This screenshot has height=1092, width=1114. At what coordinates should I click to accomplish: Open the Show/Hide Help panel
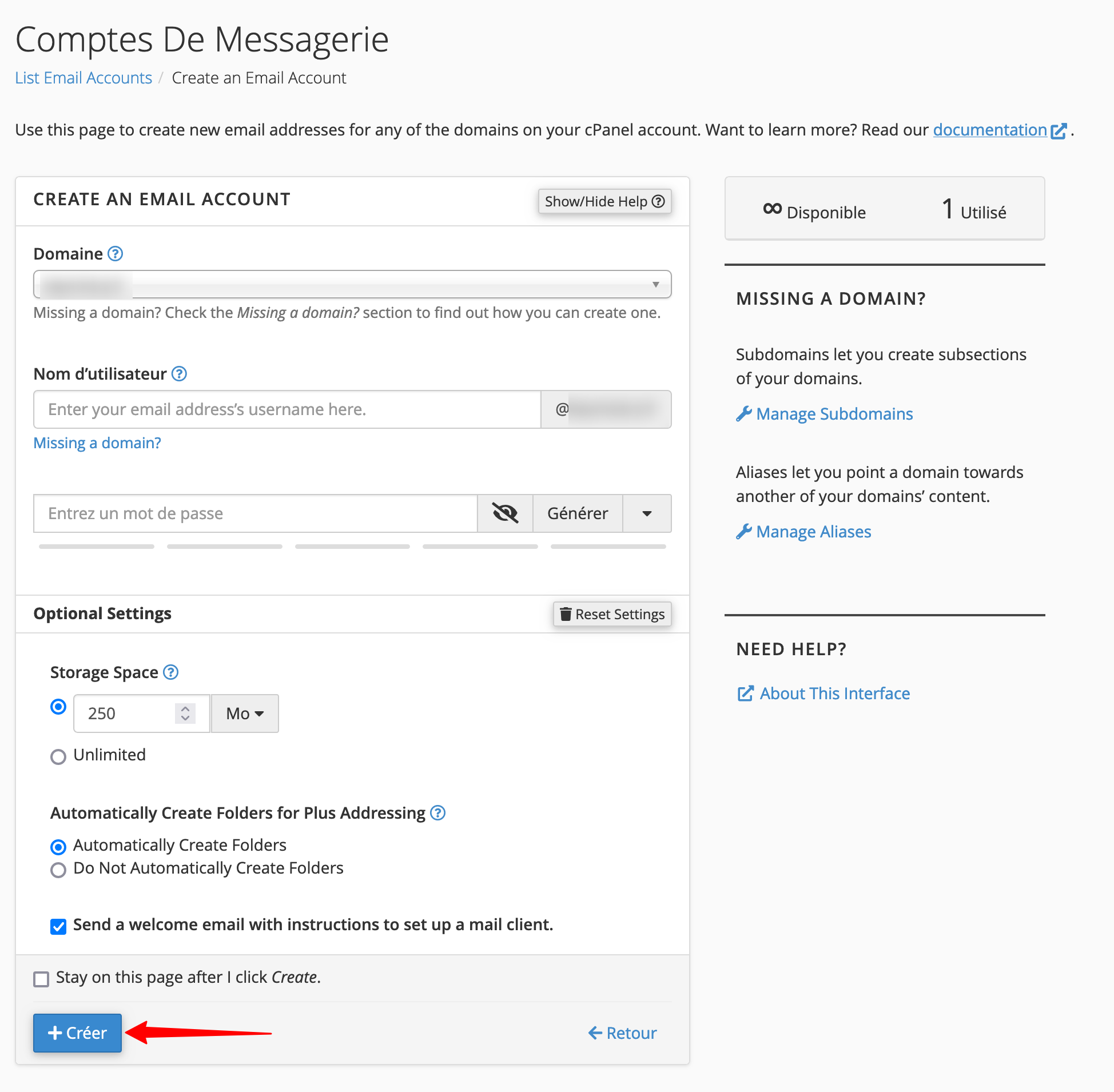604,201
